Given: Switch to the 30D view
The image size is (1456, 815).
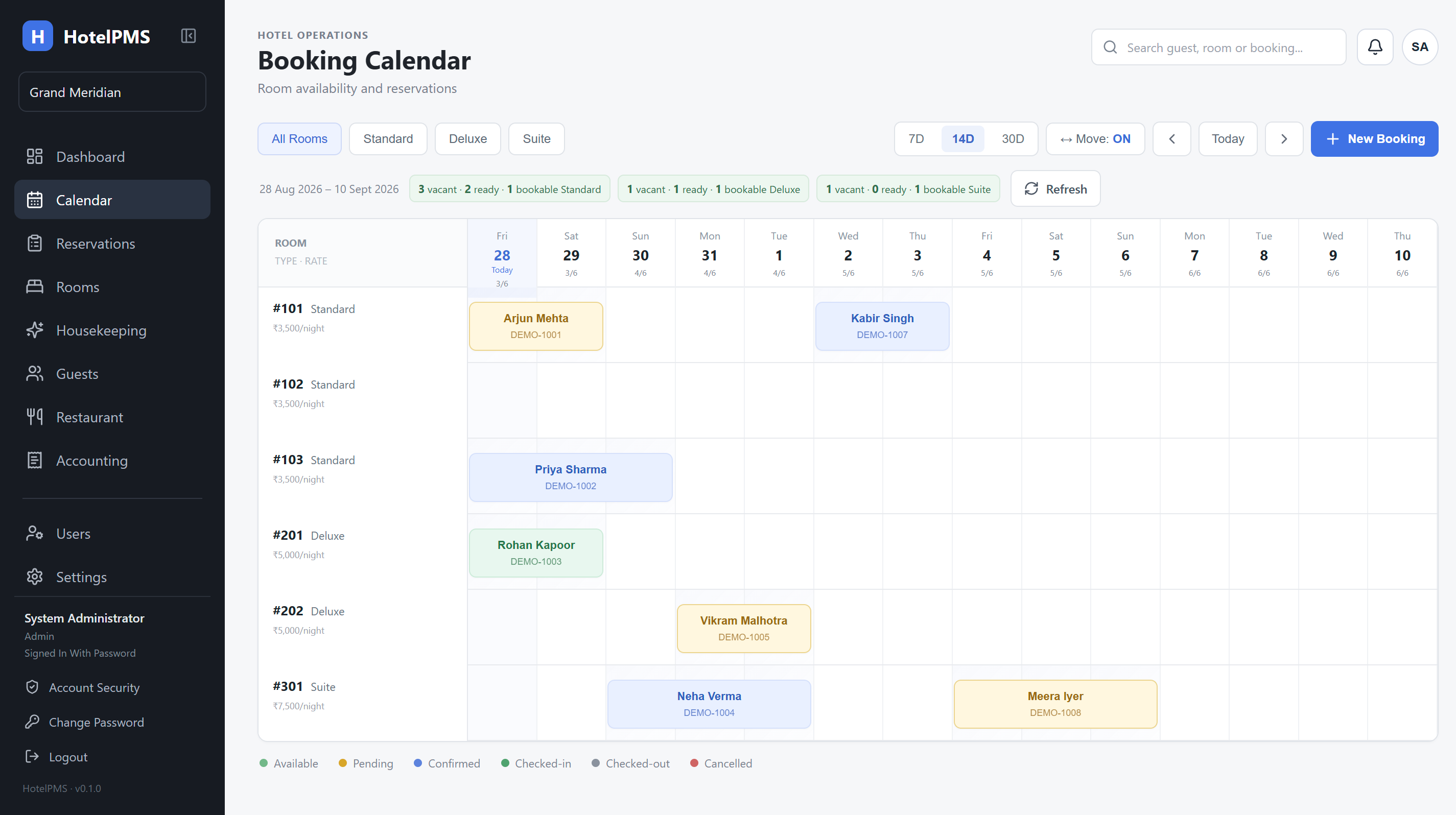Looking at the screenshot, I should tap(1013, 139).
